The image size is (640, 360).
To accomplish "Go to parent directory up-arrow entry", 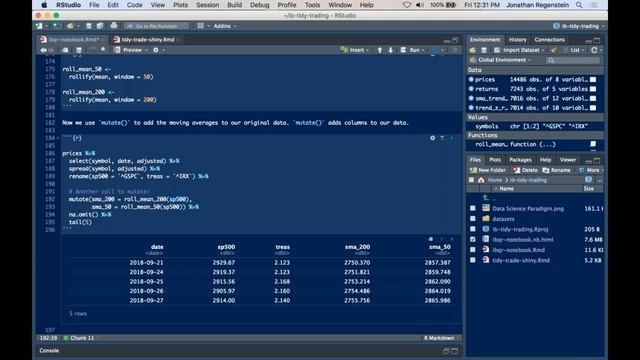I will (x=486, y=198).
